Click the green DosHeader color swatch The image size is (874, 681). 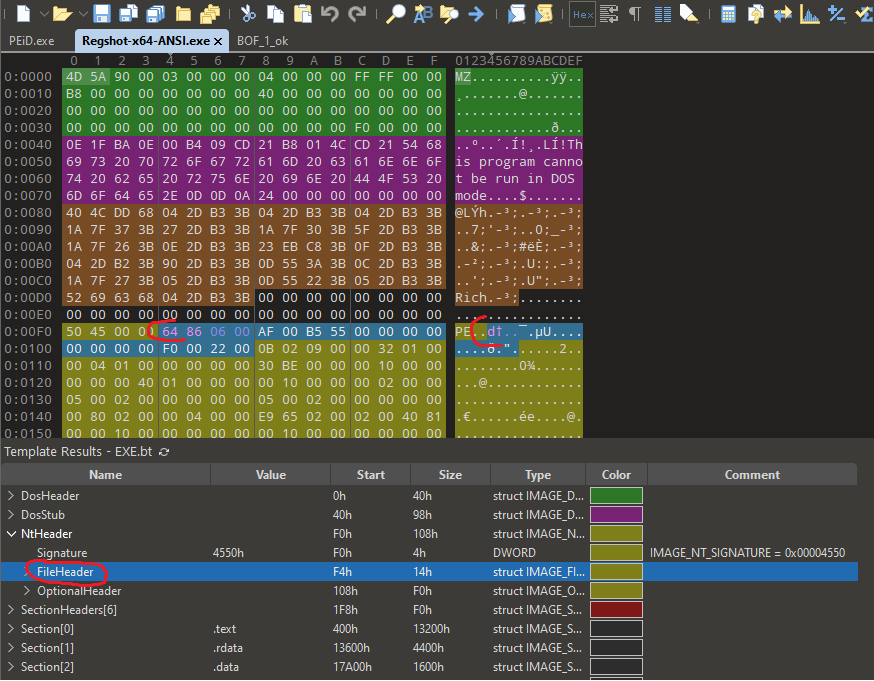[616, 495]
